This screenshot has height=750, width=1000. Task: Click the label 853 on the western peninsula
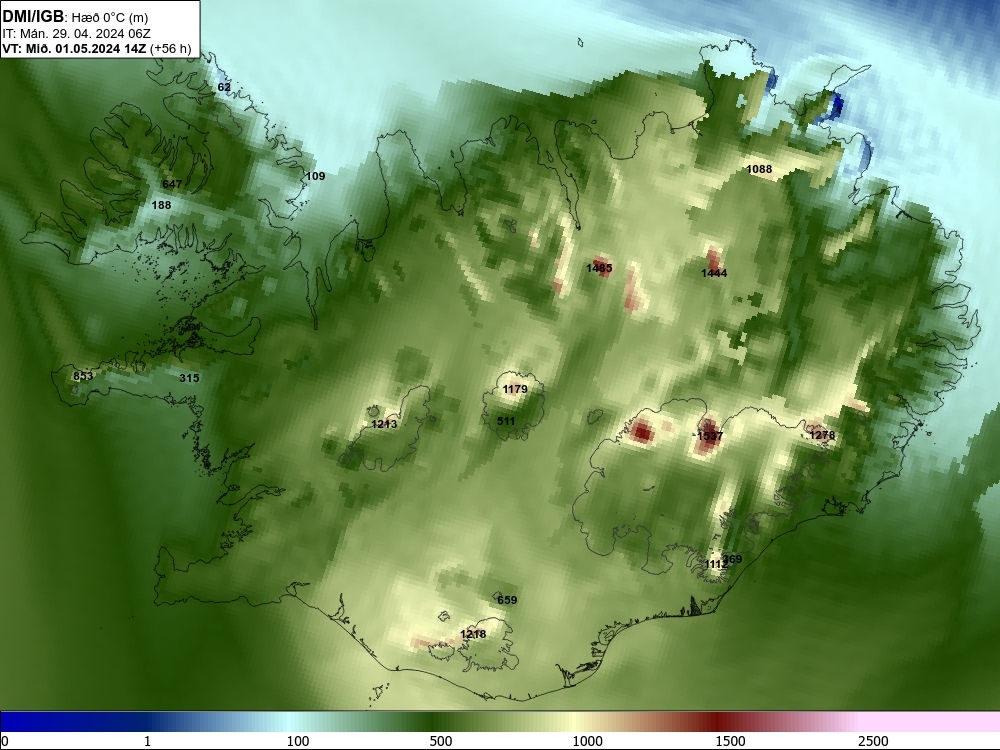coord(83,376)
